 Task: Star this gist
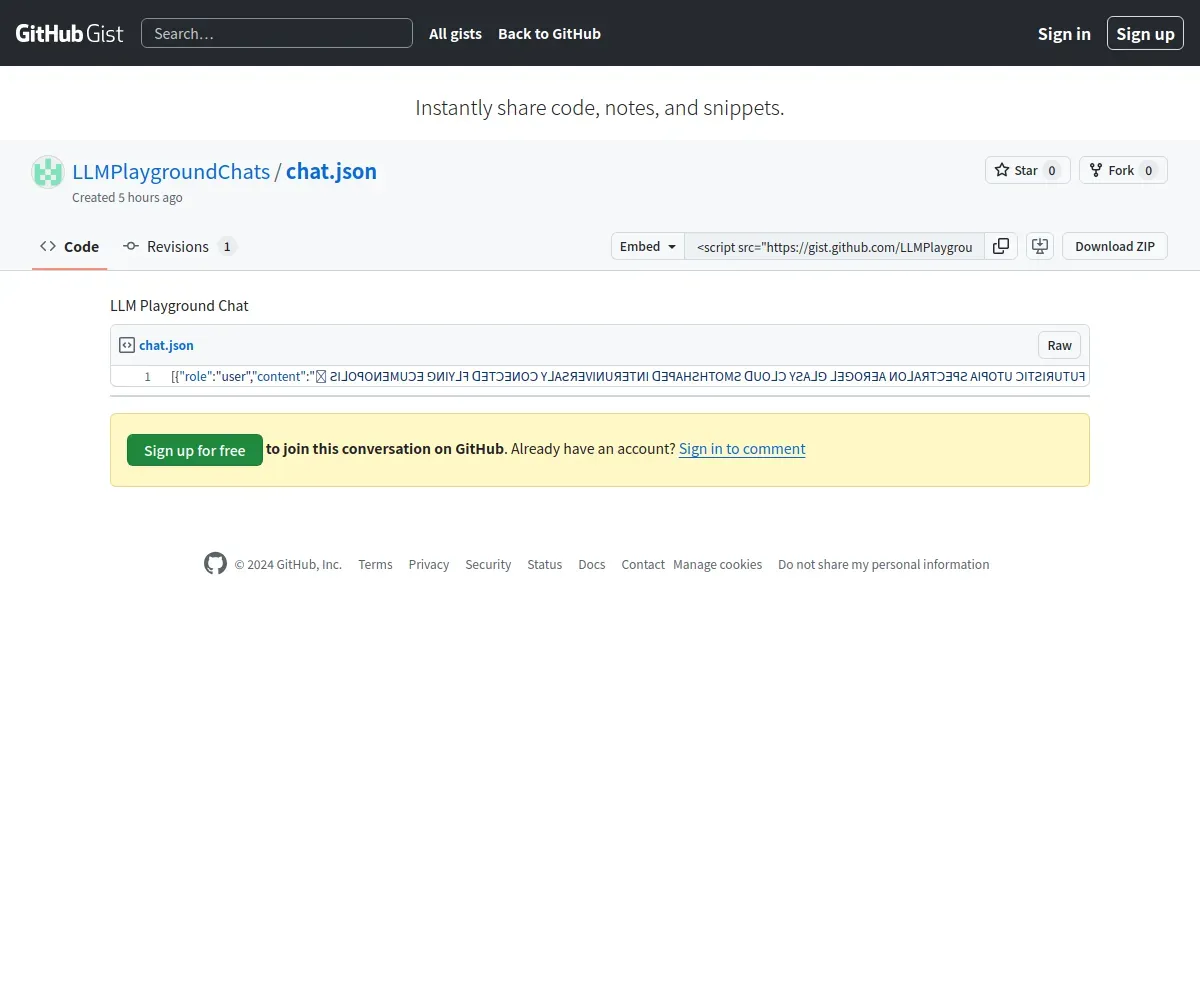coord(1028,170)
